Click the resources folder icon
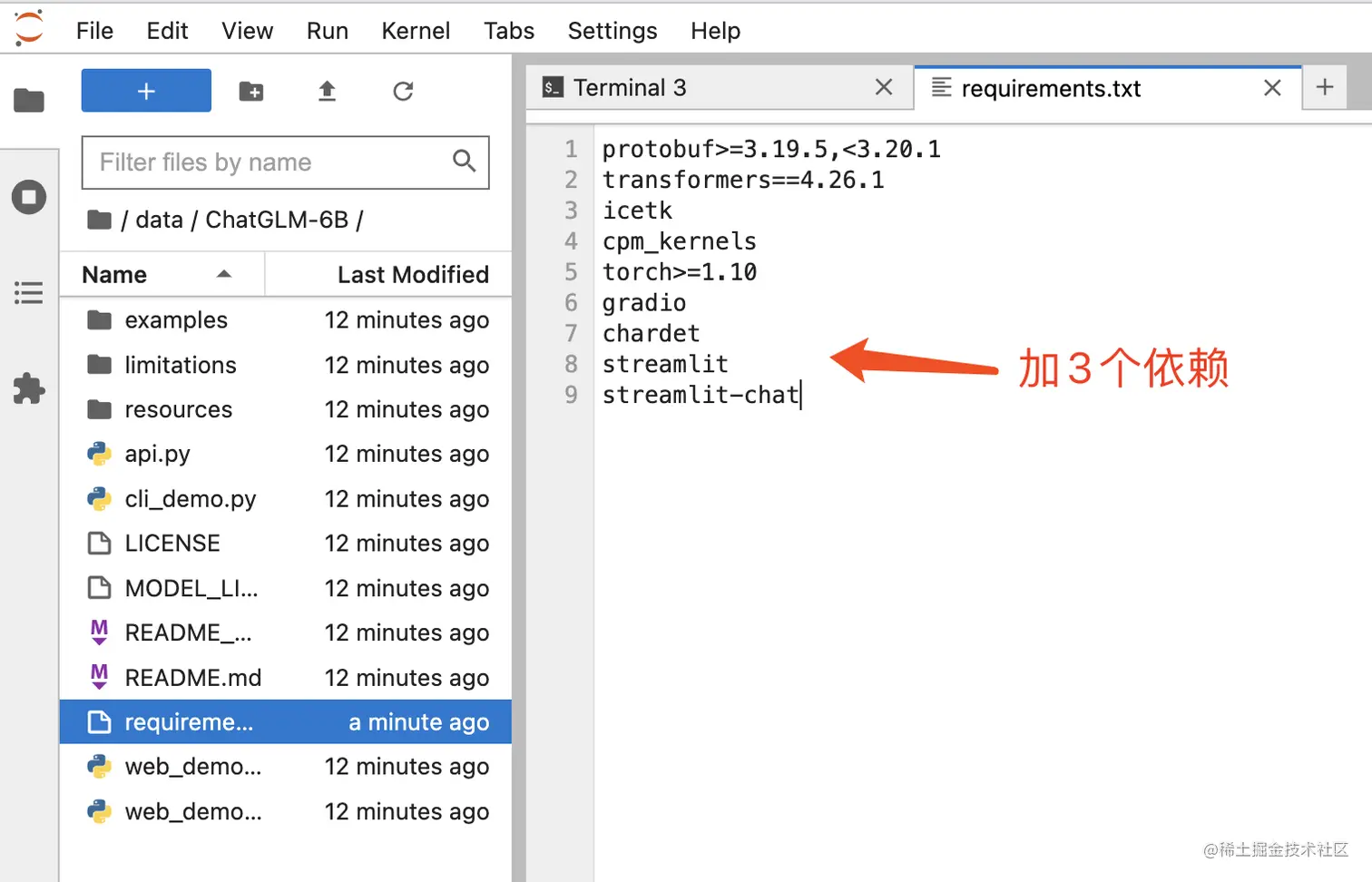 [x=99, y=409]
